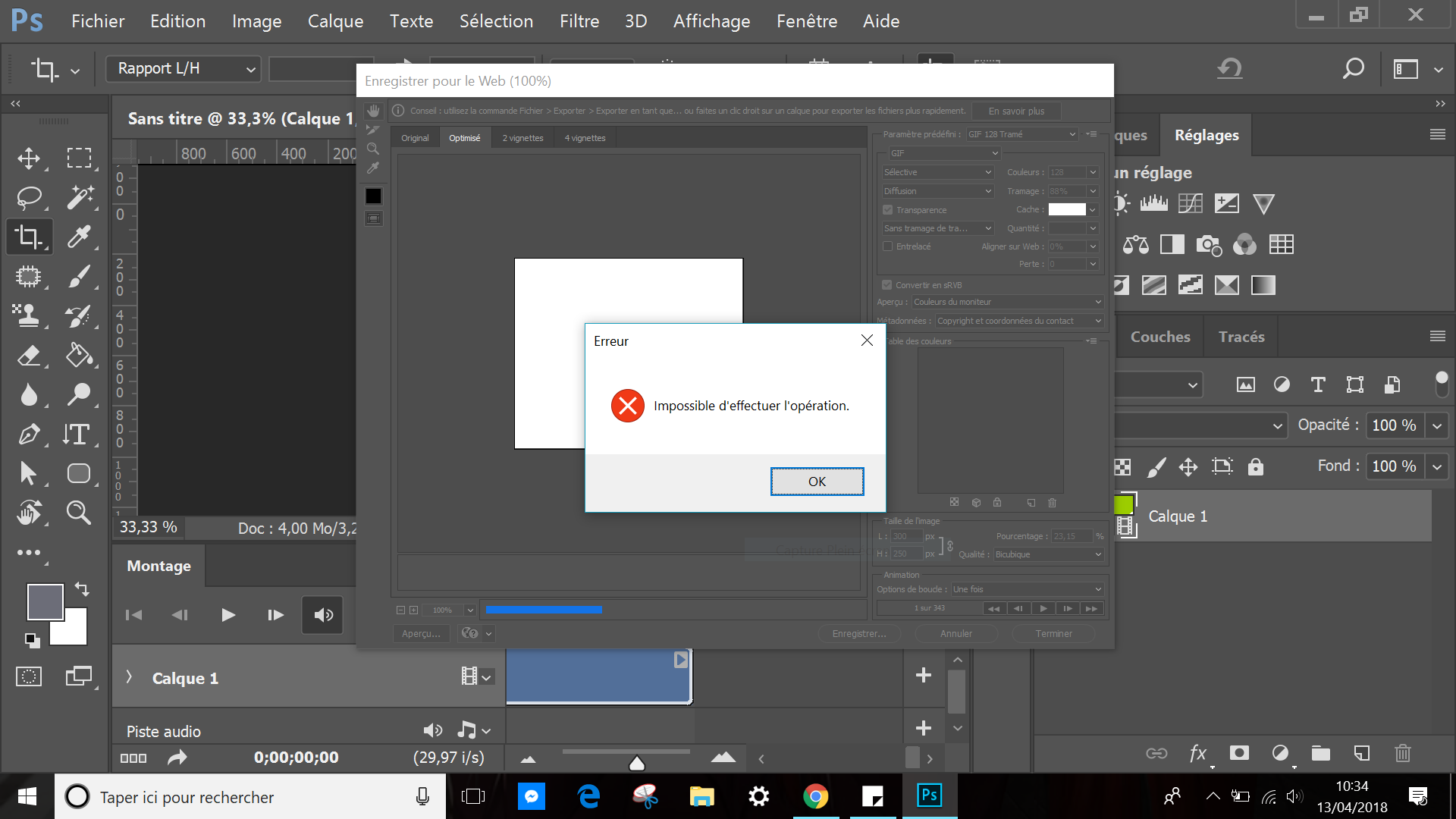
Task: Expand Calque 1 track in Montage
Action: [129, 677]
